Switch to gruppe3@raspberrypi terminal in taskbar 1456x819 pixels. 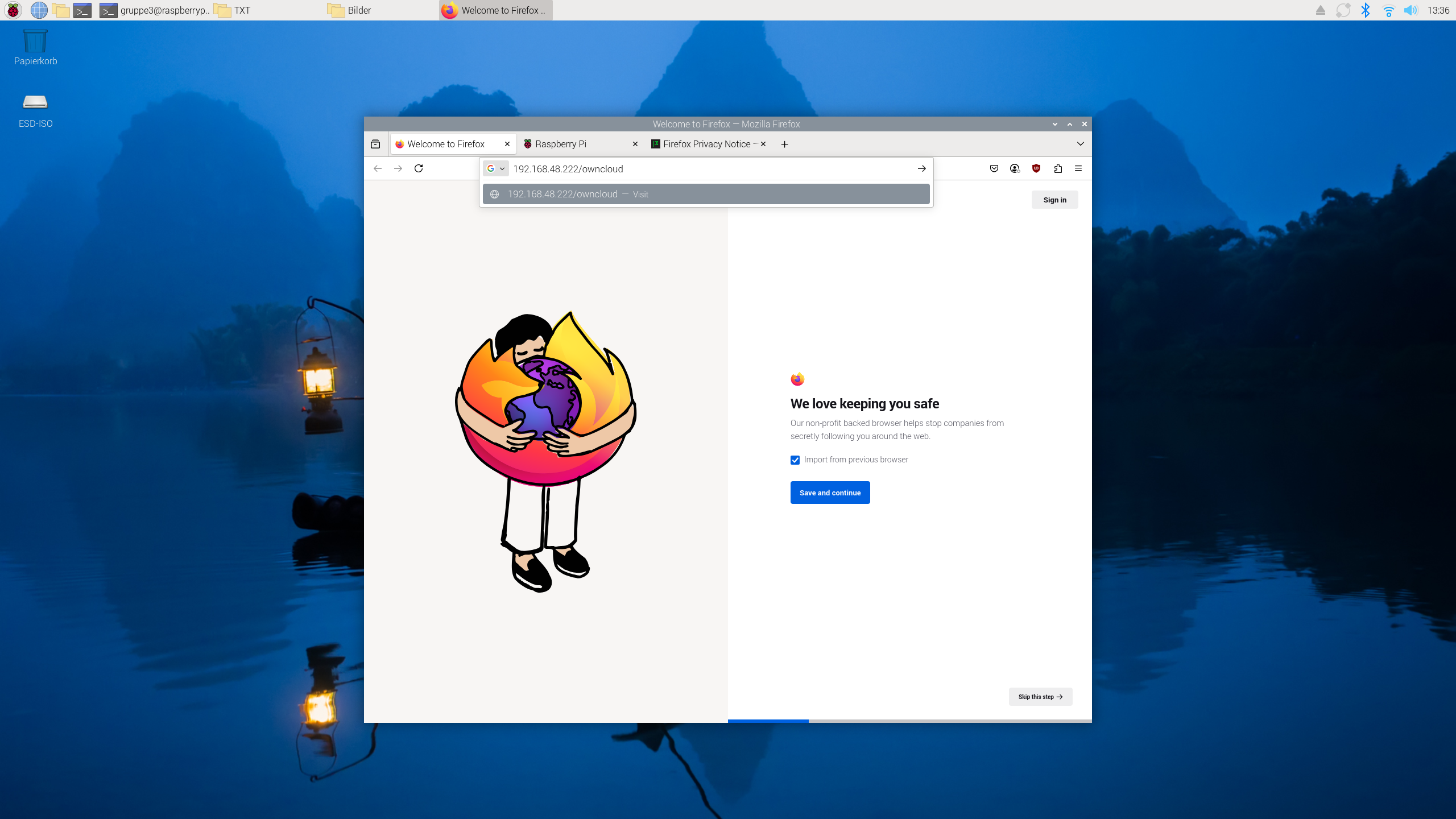pyautogui.click(x=154, y=10)
